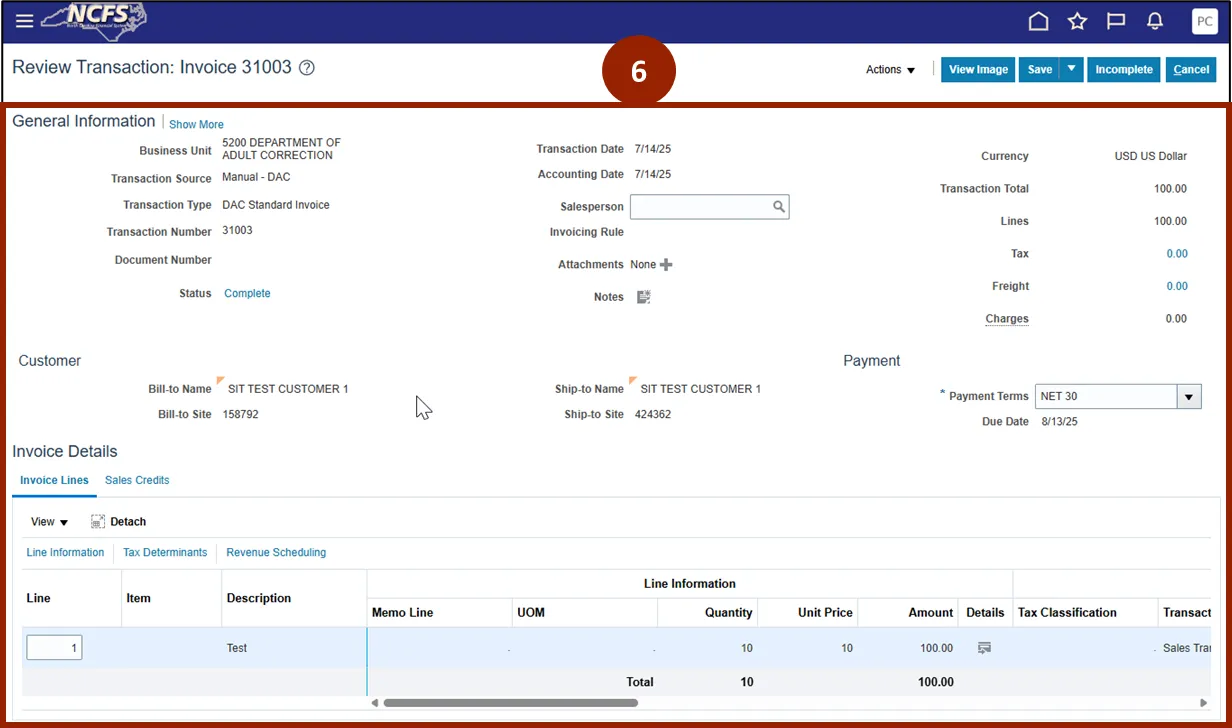Click the help question mark icon
The height and width of the screenshot is (728, 1232).
307,68
